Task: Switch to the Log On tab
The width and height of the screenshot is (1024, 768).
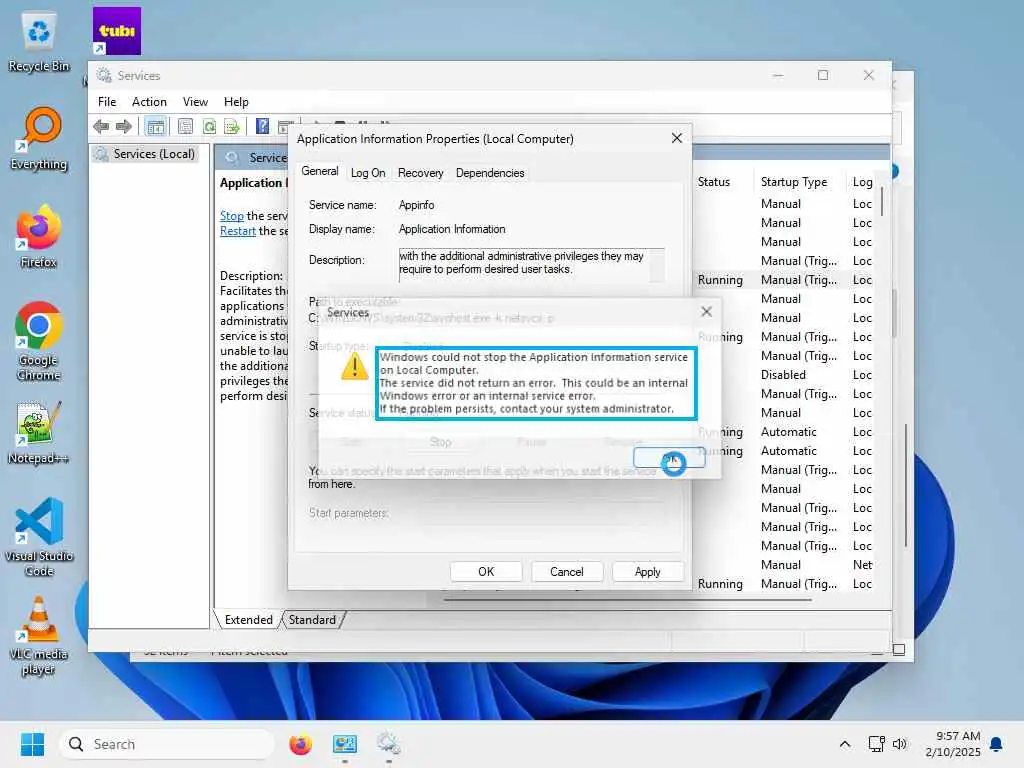Action: coord(368,173)
